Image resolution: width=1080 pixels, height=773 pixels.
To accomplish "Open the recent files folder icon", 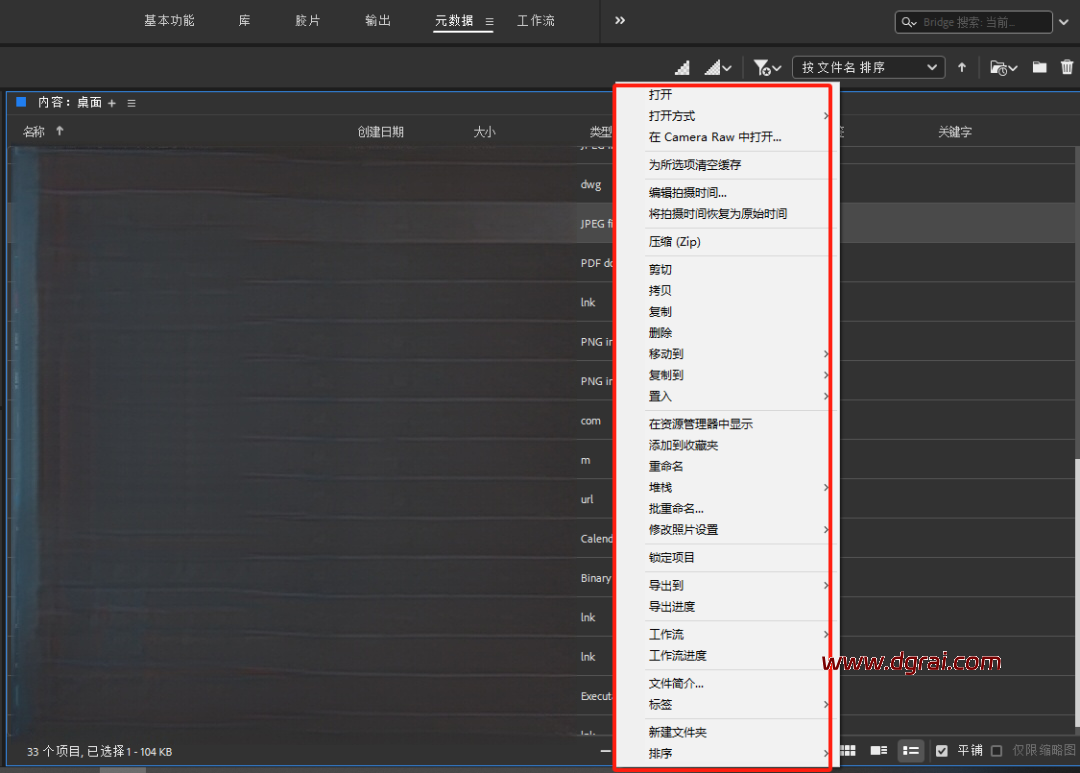I will (x=1004, y=68).
